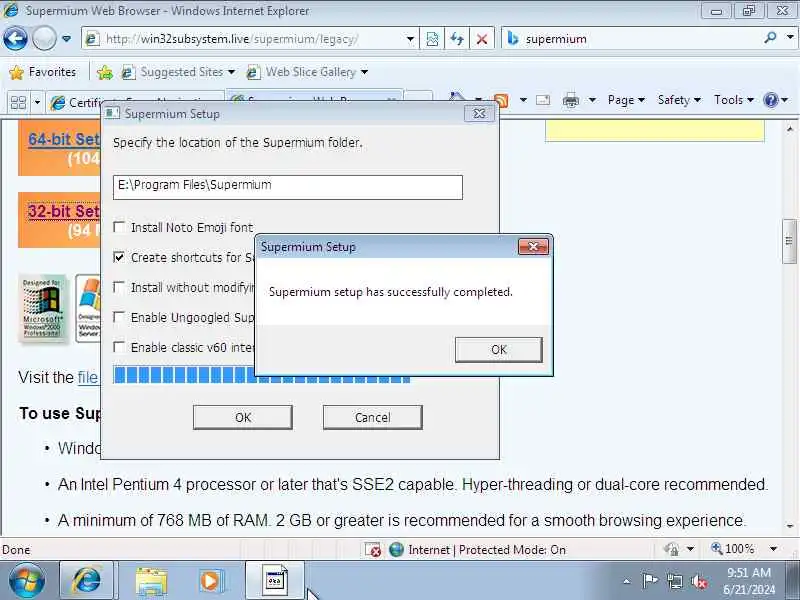Expand the zoom level dropdown arrow
Screen dimensions: 800x600
point(773,549)
